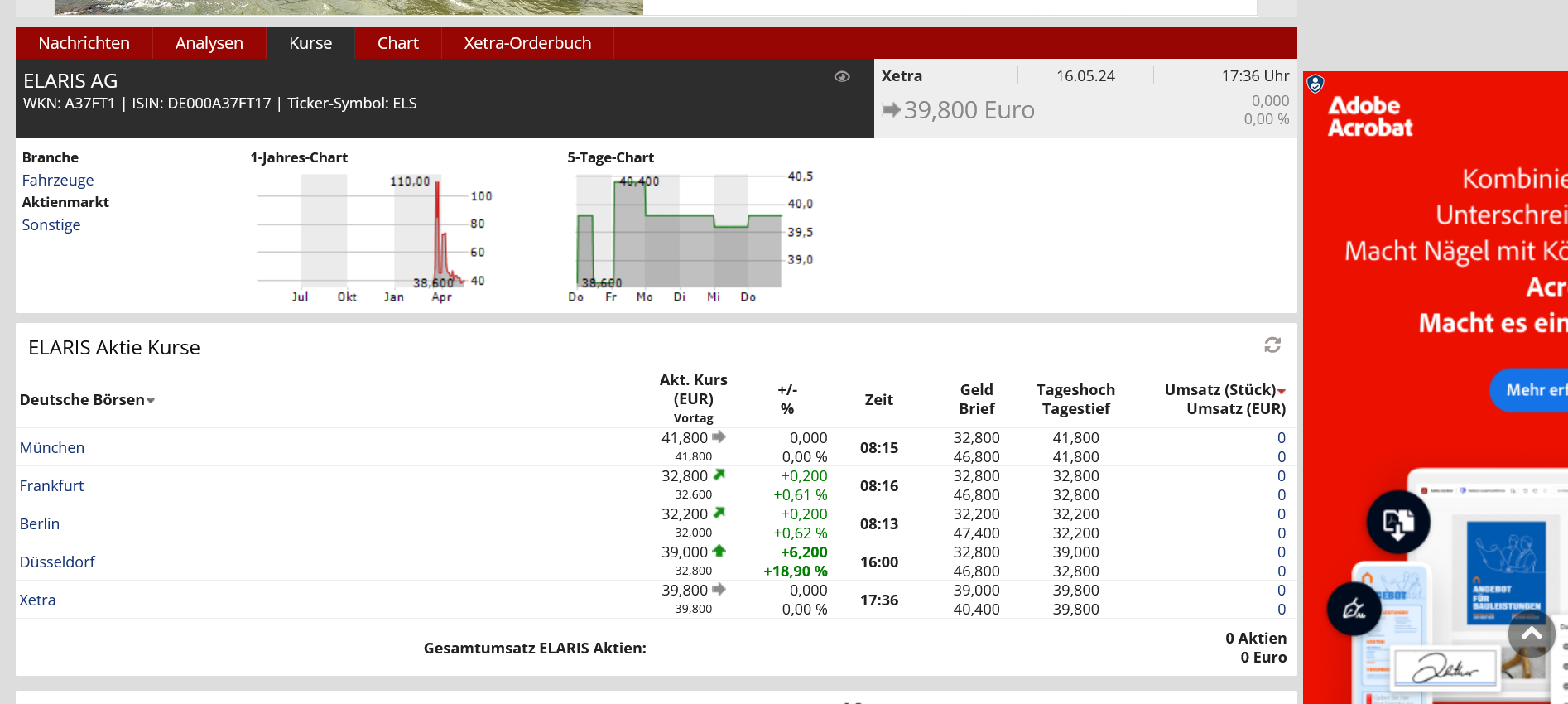Click the green up arrow in Düsseldorf row
This screenshot has height=704, width=1568.
(x=719, y=552)
